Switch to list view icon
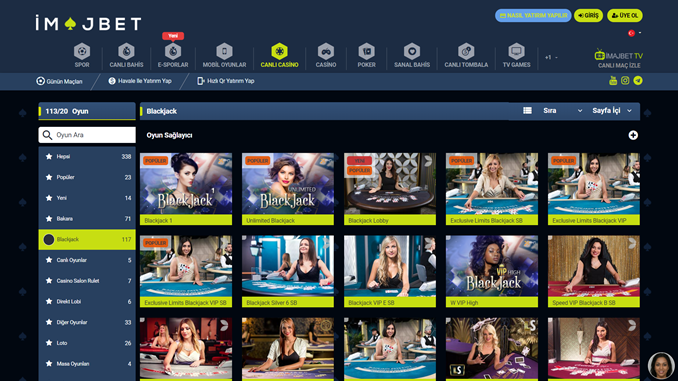The image size is (678, 381). (x=527, y=111)
